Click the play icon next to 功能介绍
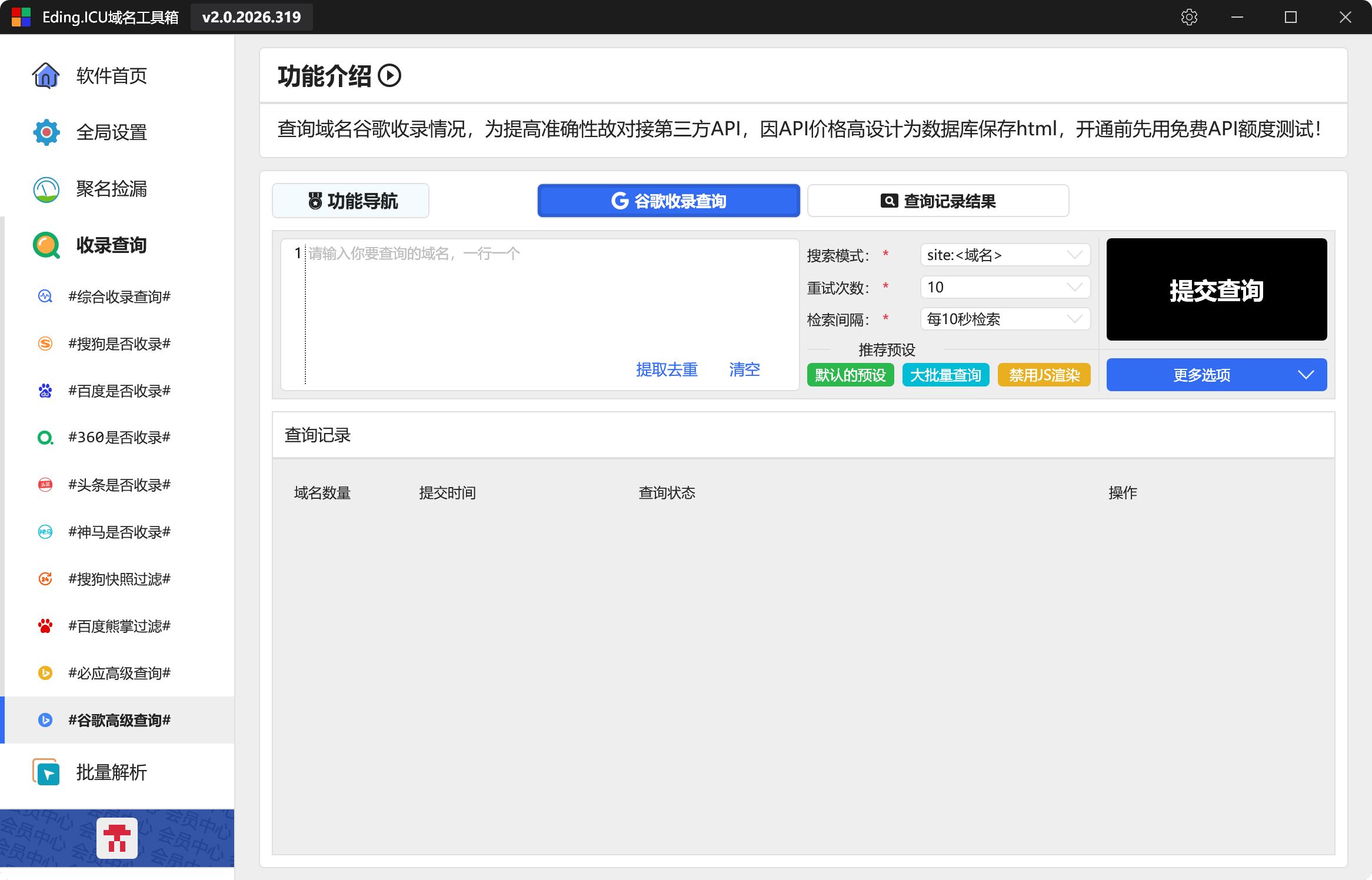The height and width of the screenshot is (880, 1372). coord(389,76)
